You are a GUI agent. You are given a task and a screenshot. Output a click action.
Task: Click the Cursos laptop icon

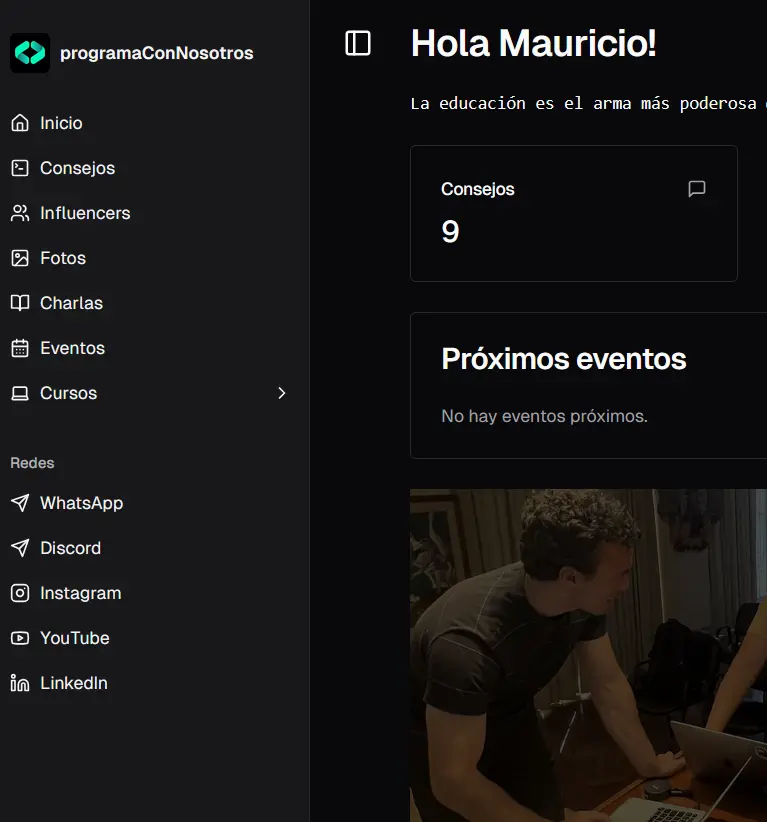[20, 393]
